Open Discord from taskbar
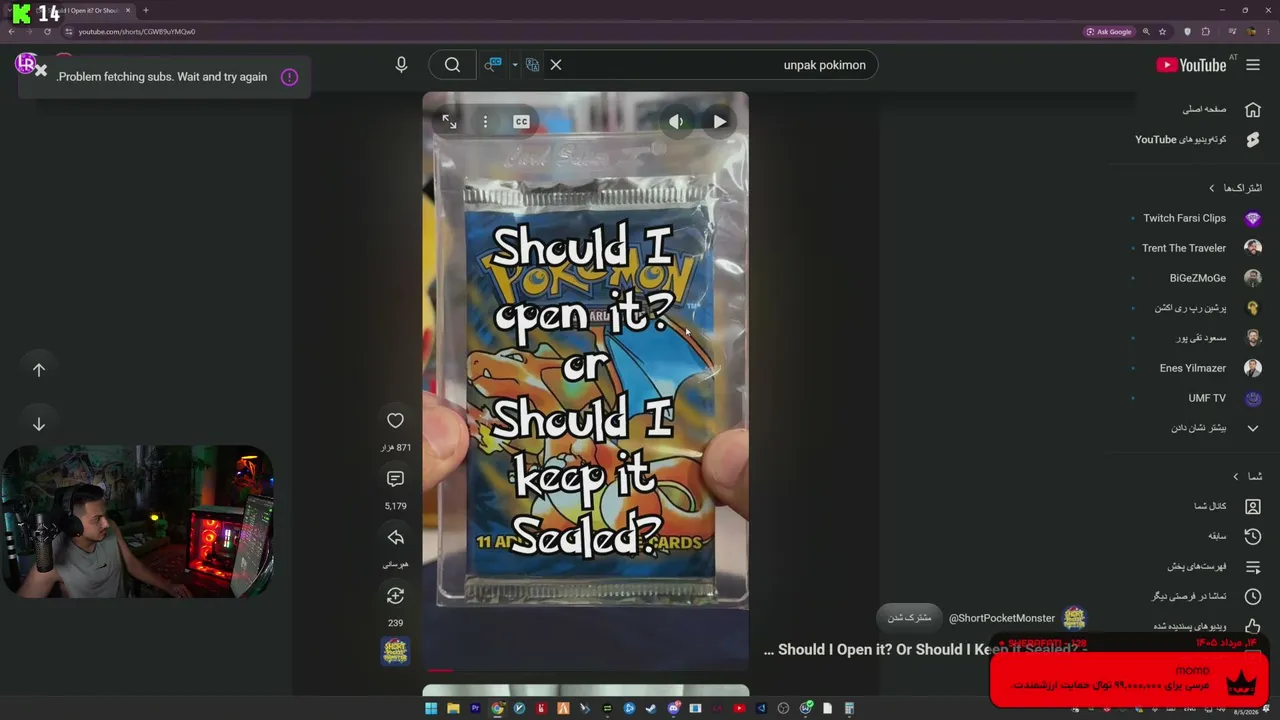The height and width of the screenshot is (720, 1280). (673, 709)
